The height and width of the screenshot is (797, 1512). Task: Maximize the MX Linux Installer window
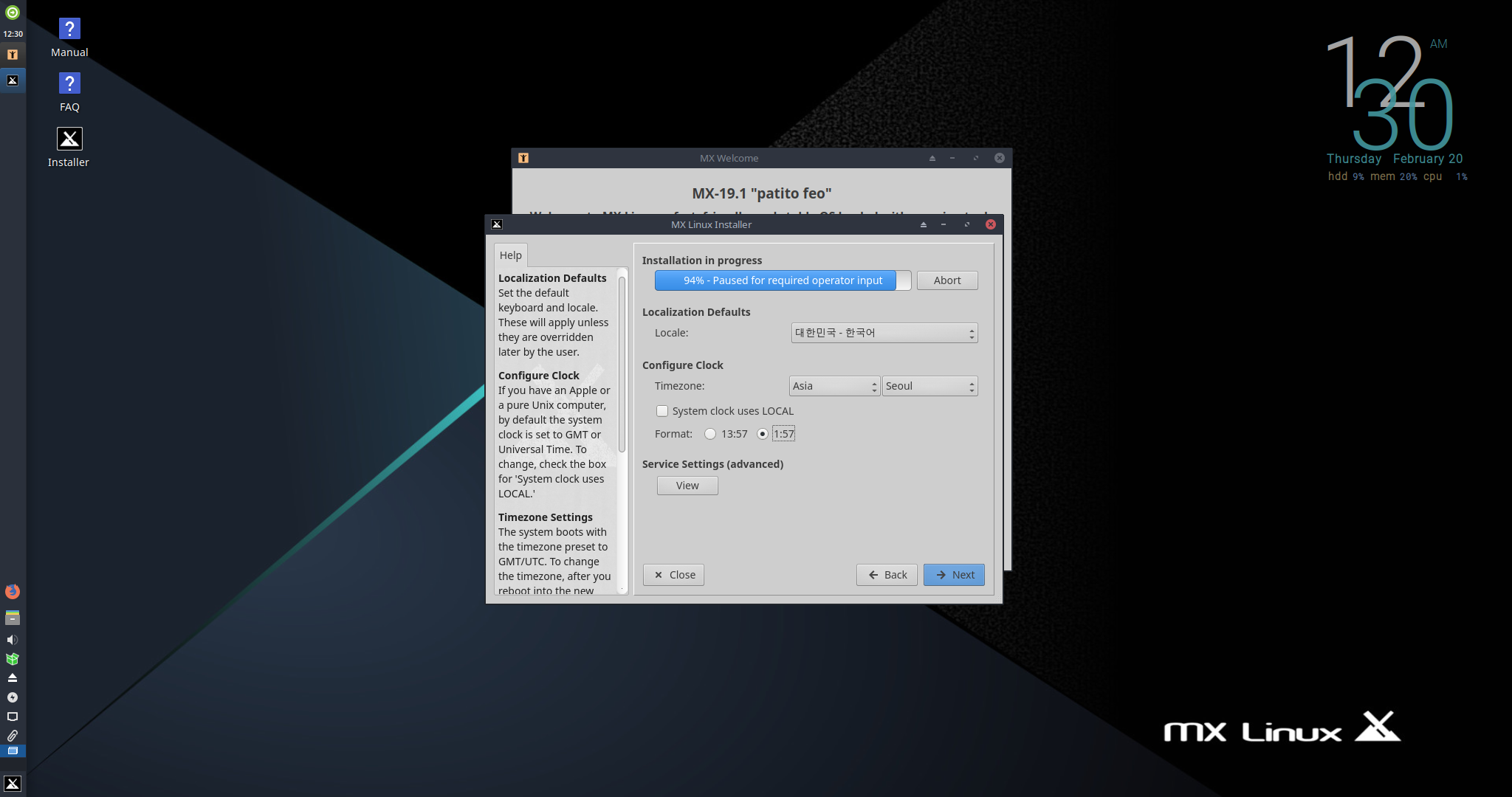tap(967, 224)
